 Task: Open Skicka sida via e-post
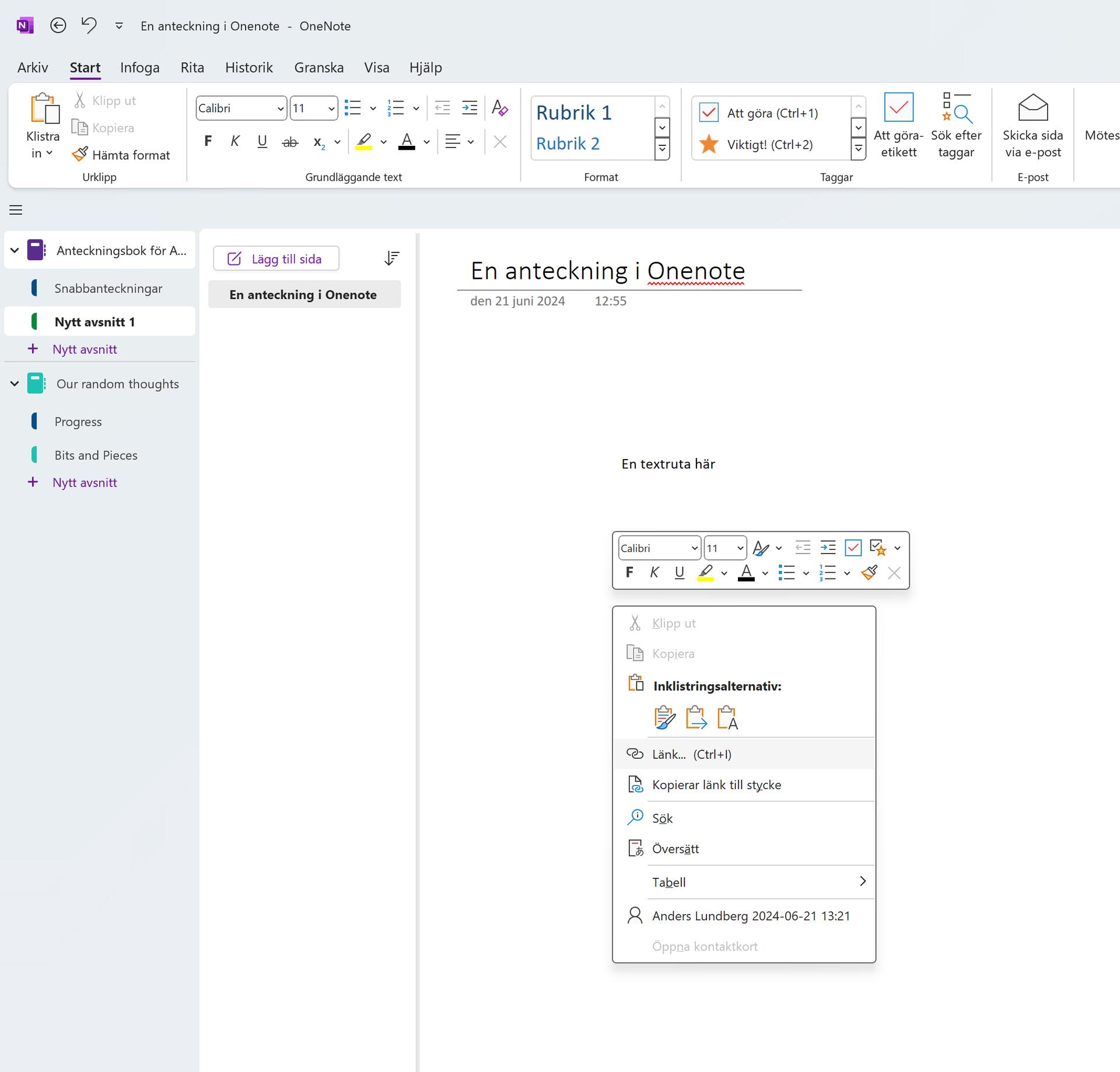pyautogui.click(x=1032, y=125)
